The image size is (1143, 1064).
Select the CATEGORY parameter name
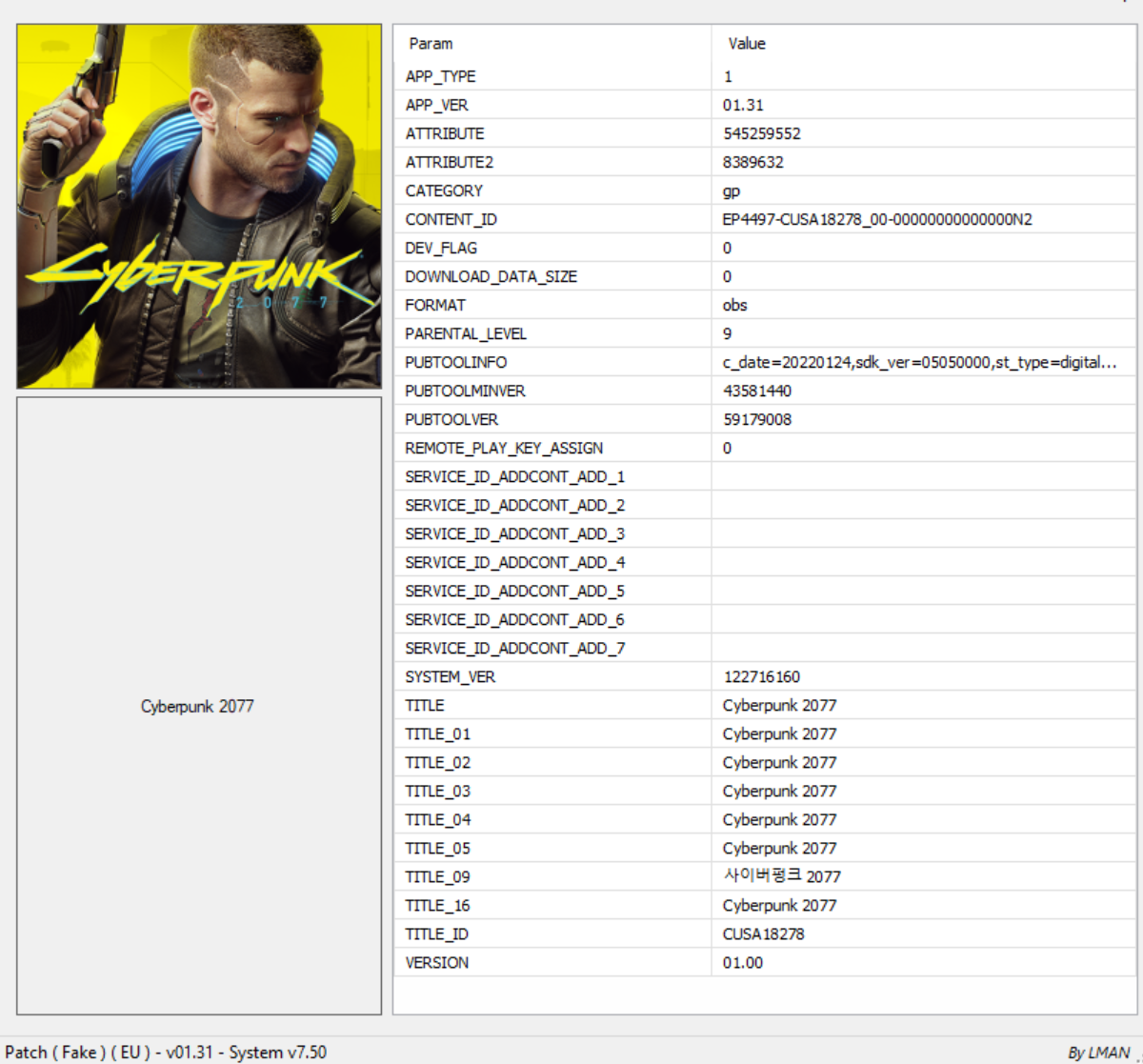(444, 191)
